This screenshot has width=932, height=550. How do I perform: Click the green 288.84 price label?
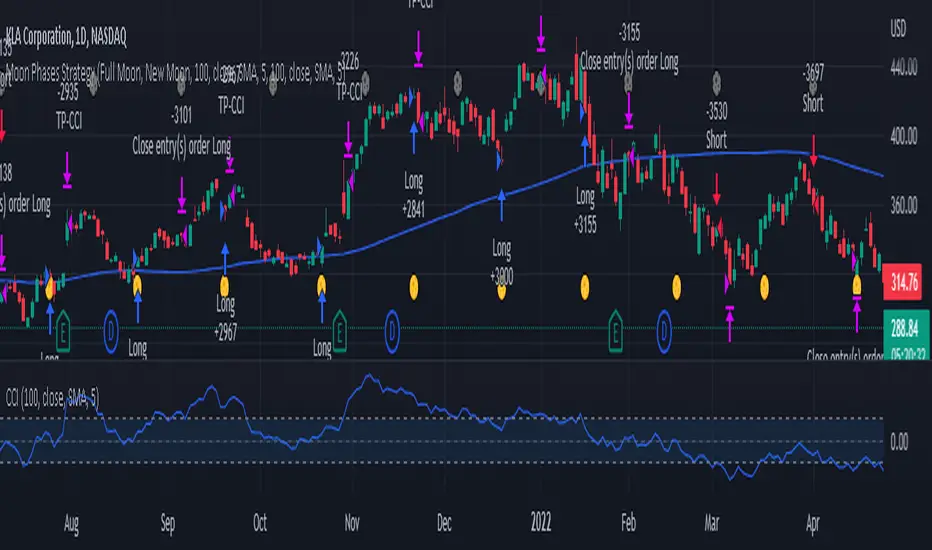904,328
